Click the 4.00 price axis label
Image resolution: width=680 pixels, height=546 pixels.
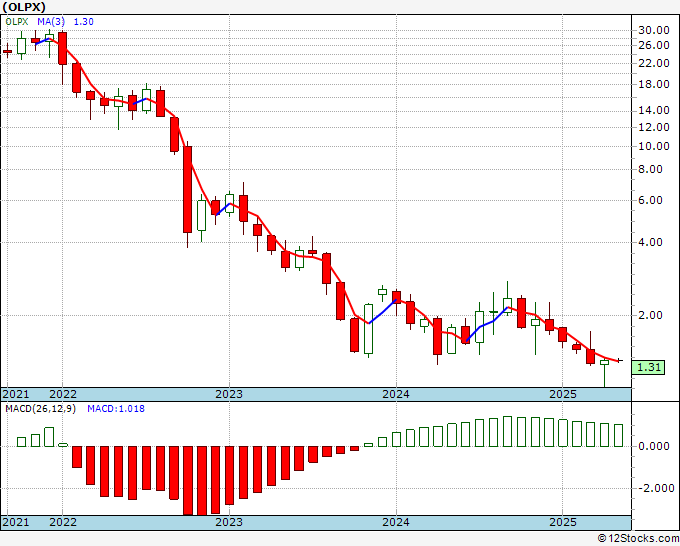(x=651, y=242)
